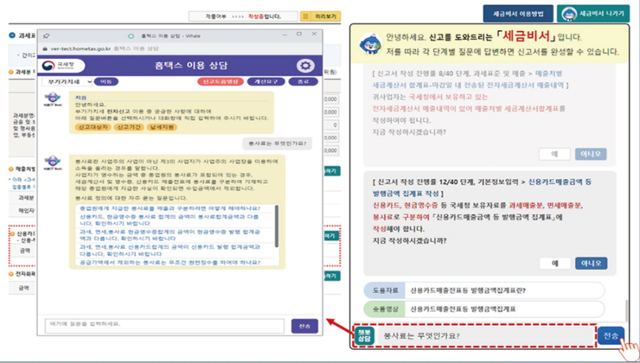
Task: Click blue 매출처별 세금계산서 합계표 step text
Action: (x=468, y=79)
